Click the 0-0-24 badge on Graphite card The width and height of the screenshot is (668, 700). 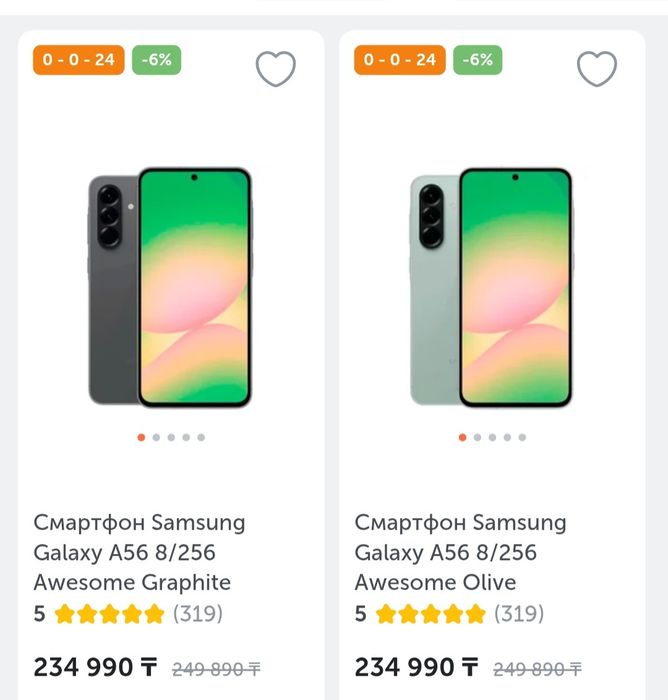[x=79, y=60]
